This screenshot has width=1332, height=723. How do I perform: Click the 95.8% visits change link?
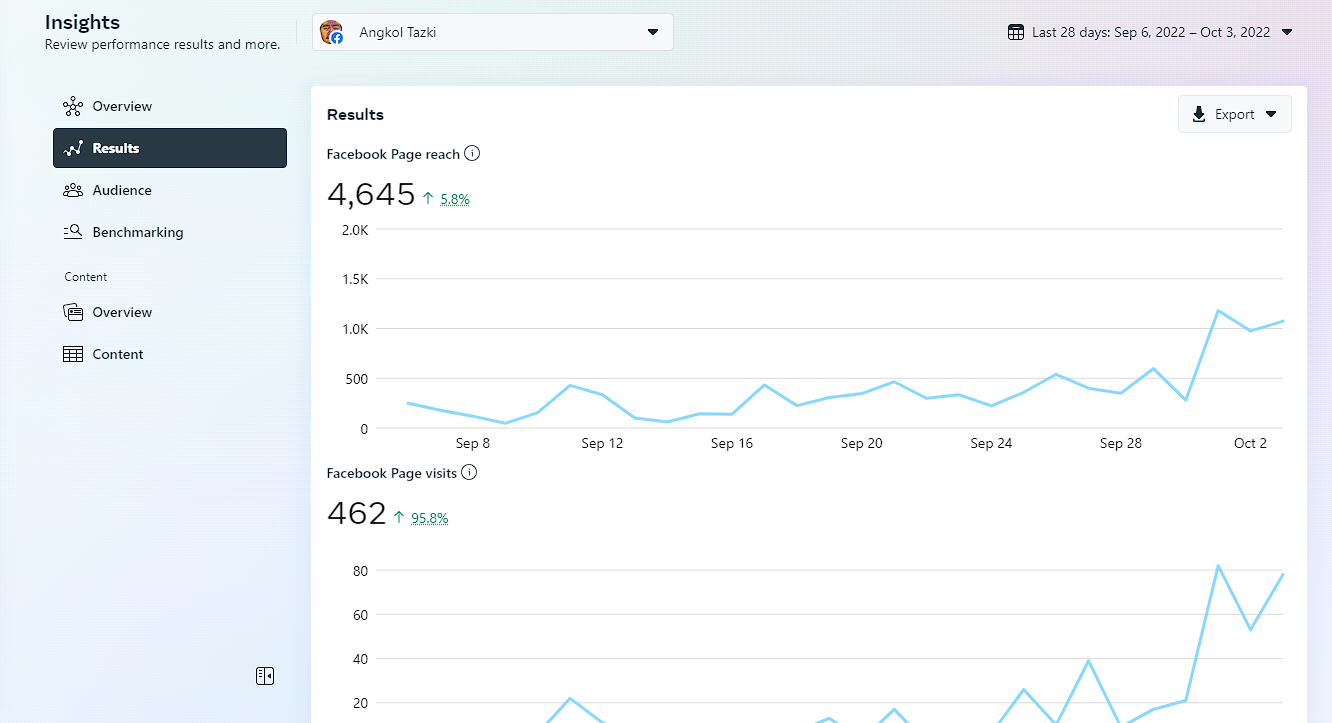pos(429,518)
